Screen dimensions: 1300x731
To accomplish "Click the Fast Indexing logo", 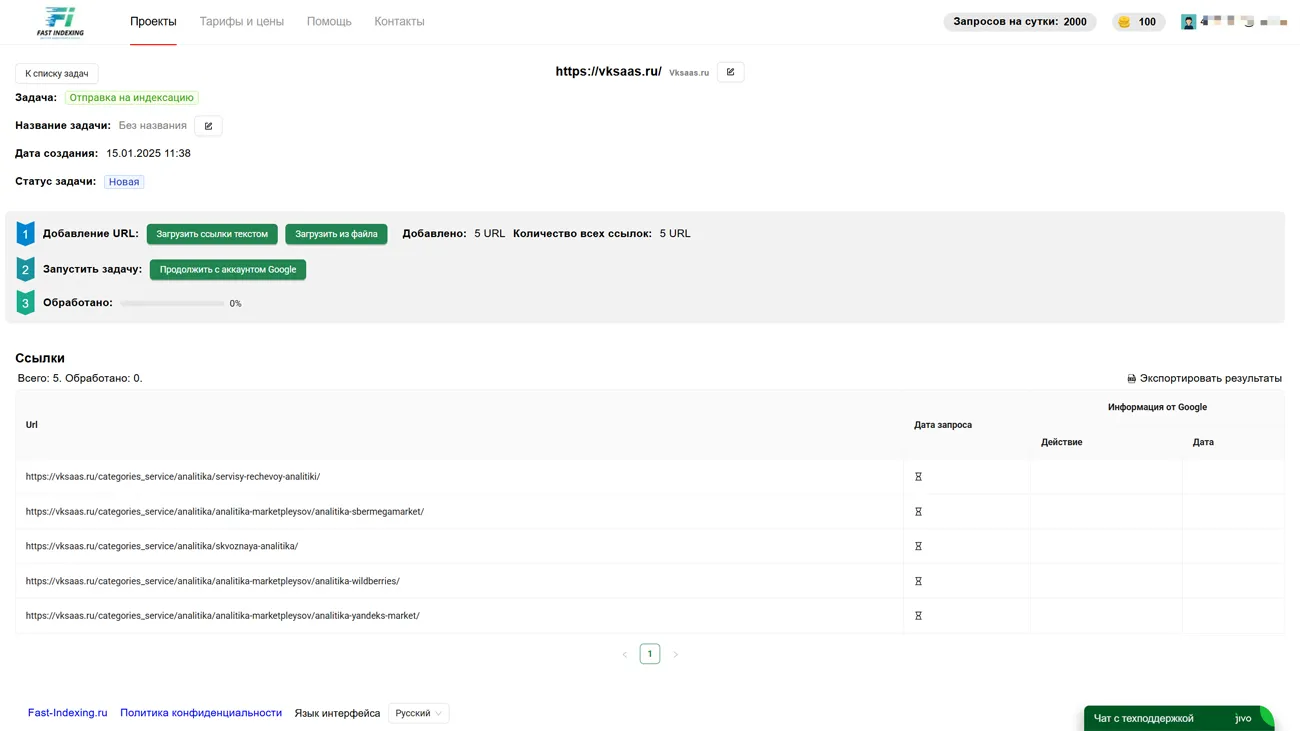I will 60,22.
